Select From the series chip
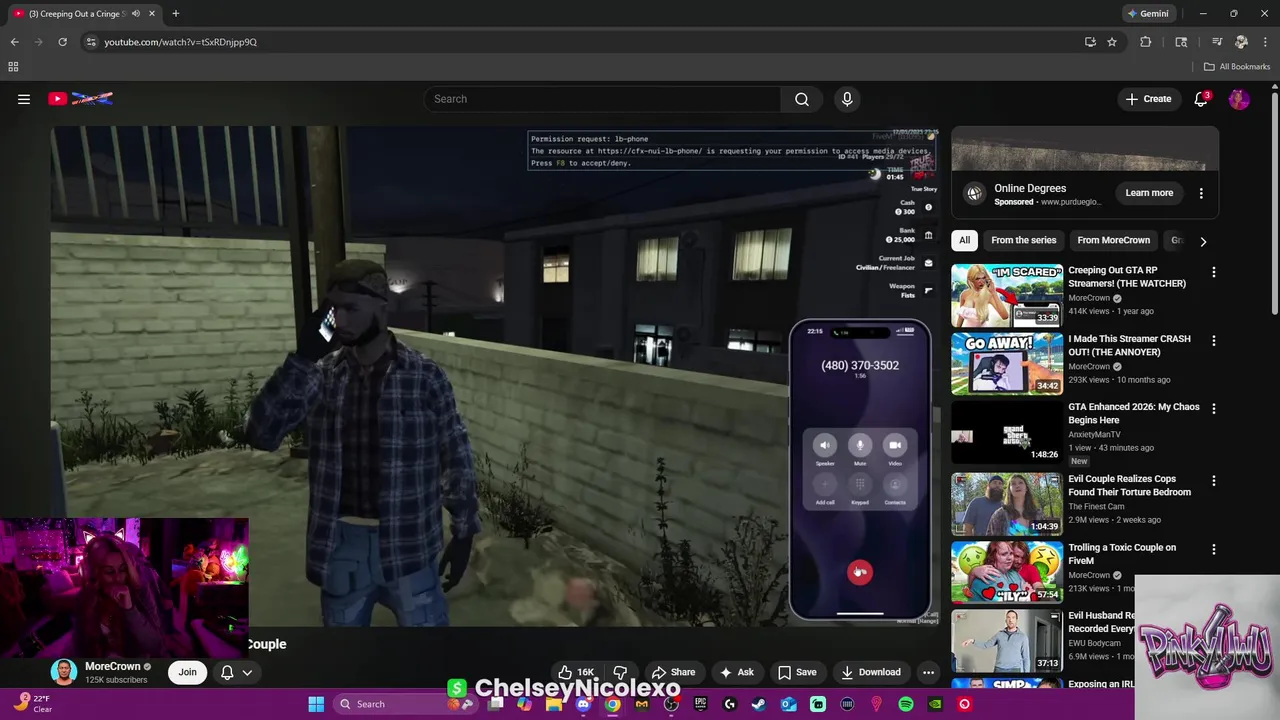Image resolution: width=1280 pixels, height=720 pixels. pyautogui.click(x=1023, y=240)
